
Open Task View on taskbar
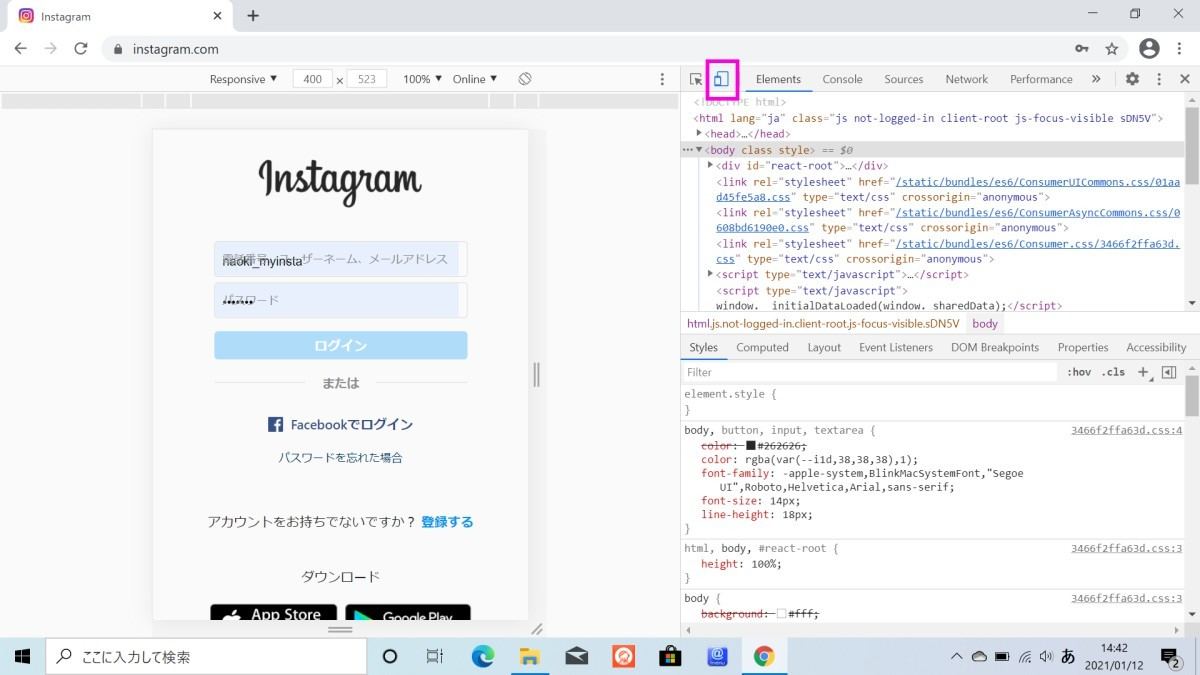pos(435,656)
